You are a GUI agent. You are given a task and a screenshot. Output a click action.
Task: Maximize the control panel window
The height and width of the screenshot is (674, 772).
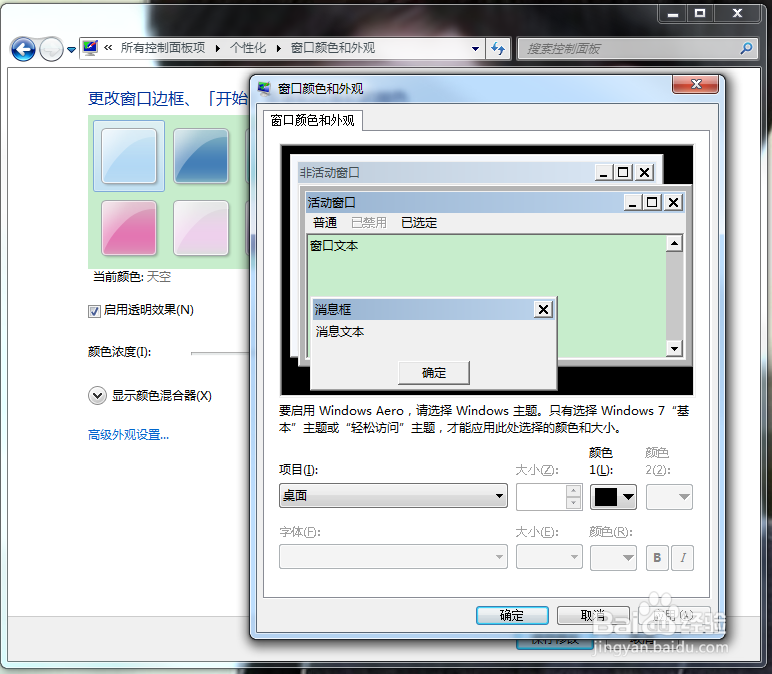coord(700,14)
